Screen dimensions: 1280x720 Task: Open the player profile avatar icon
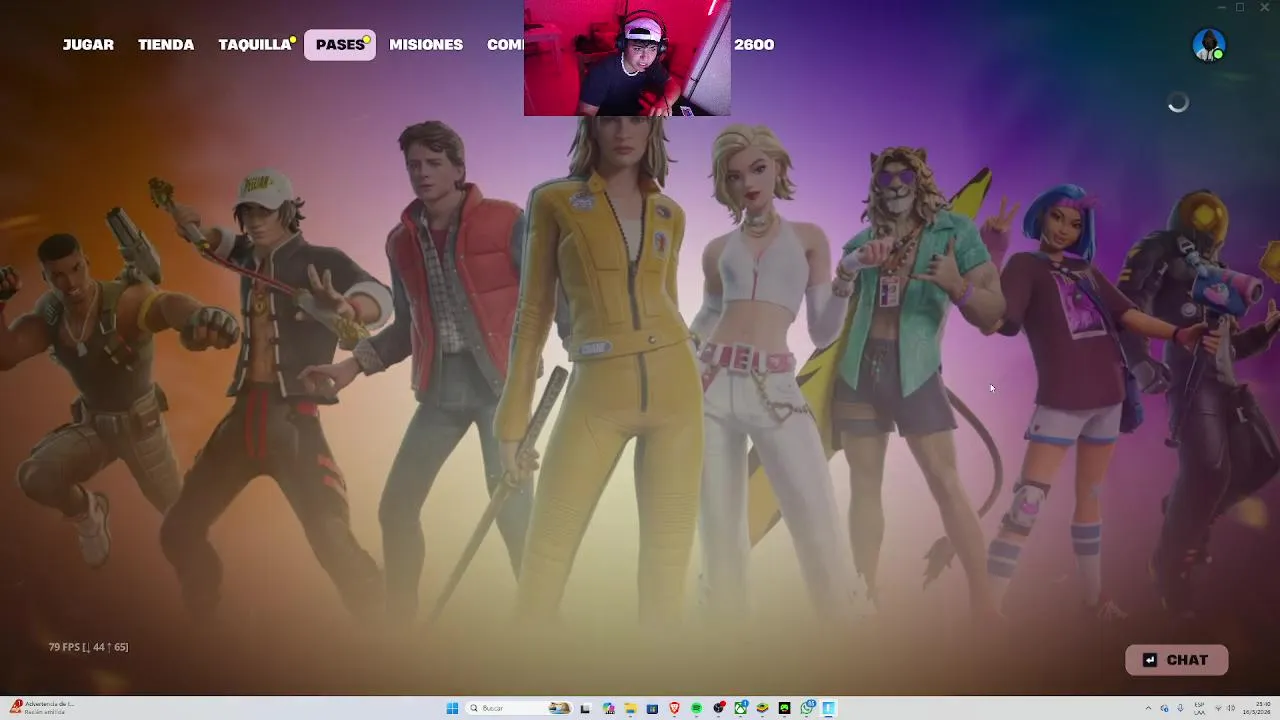coord(1209,45)
